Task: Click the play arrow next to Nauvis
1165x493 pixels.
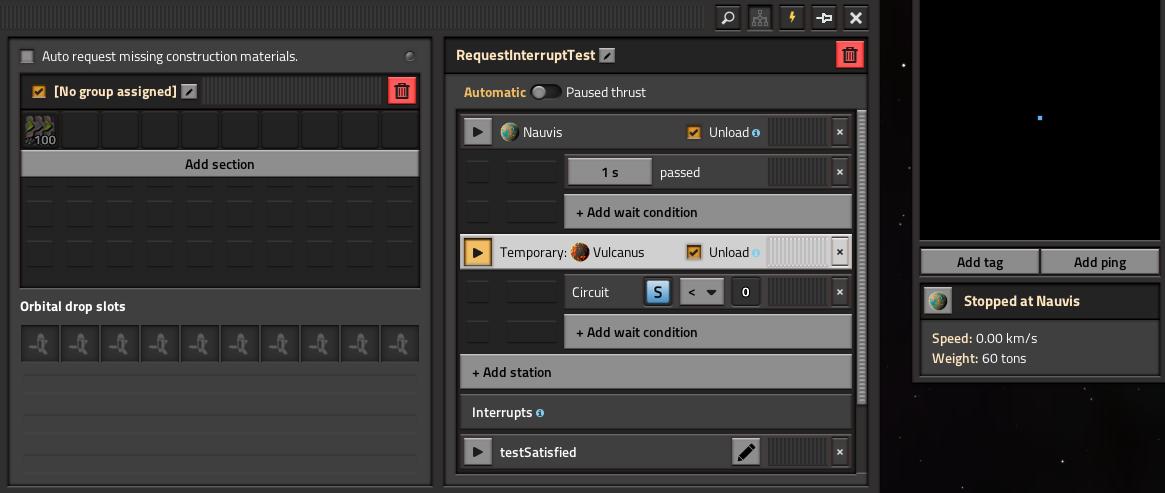Action: [x=478, y=132]
